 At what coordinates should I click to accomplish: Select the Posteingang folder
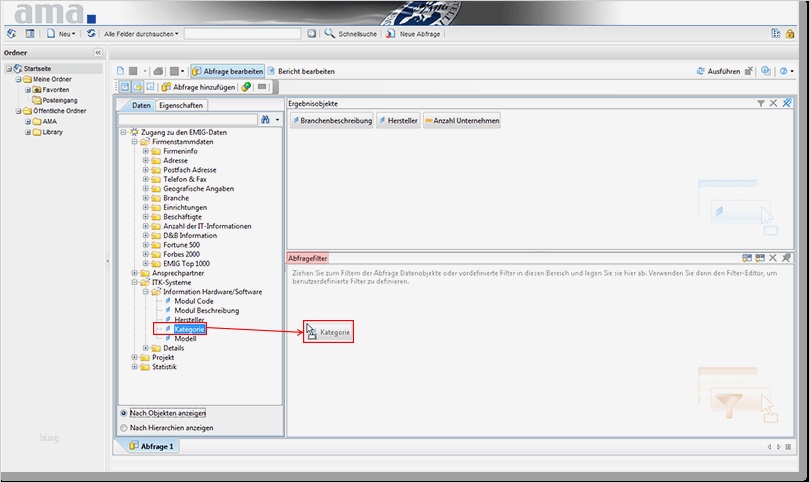(59, 100)
